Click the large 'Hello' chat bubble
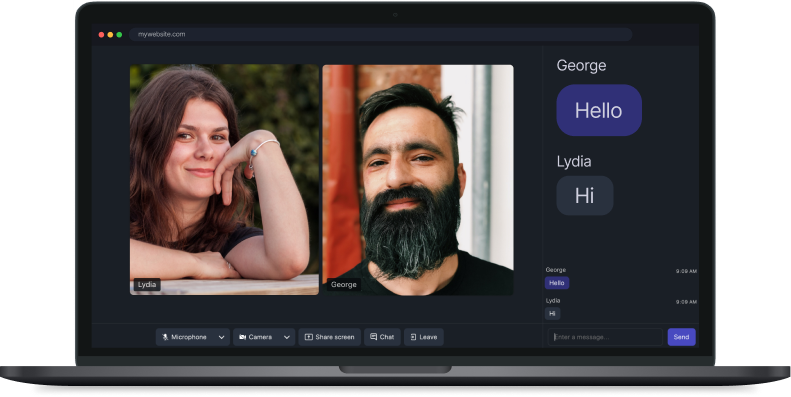The width and height of the screenshot is (791, 397). pyautogui.click(x=599, y=110)
